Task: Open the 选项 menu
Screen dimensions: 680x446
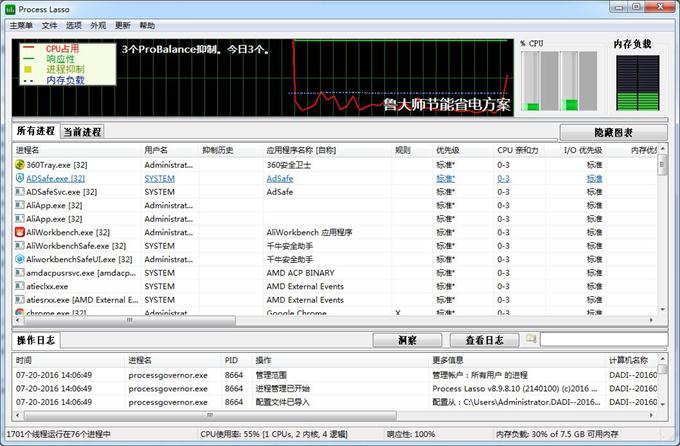Action: click(74, 25)
